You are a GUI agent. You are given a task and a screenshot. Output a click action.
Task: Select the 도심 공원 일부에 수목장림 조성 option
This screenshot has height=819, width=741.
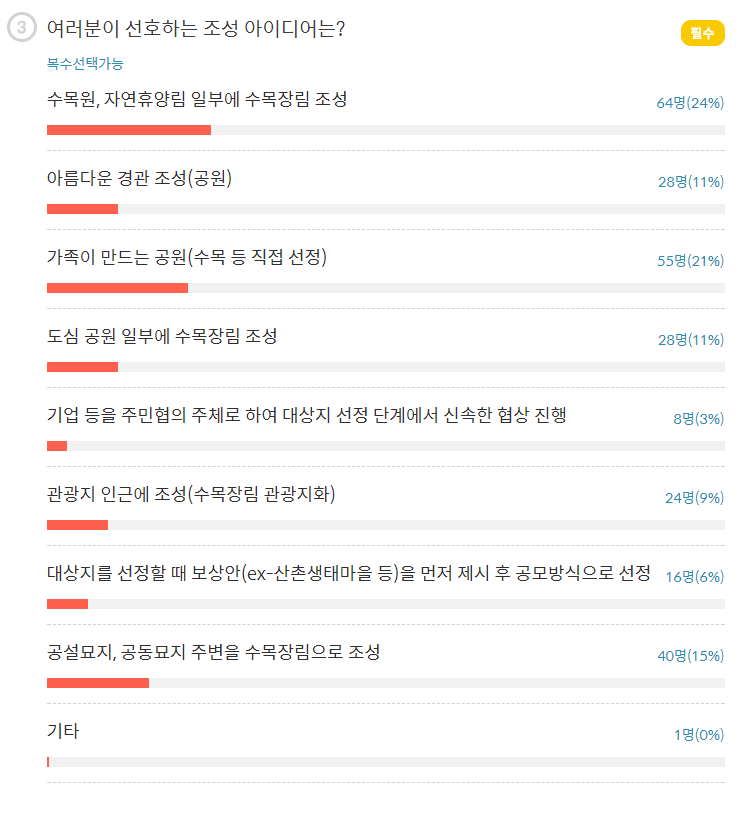162,336
